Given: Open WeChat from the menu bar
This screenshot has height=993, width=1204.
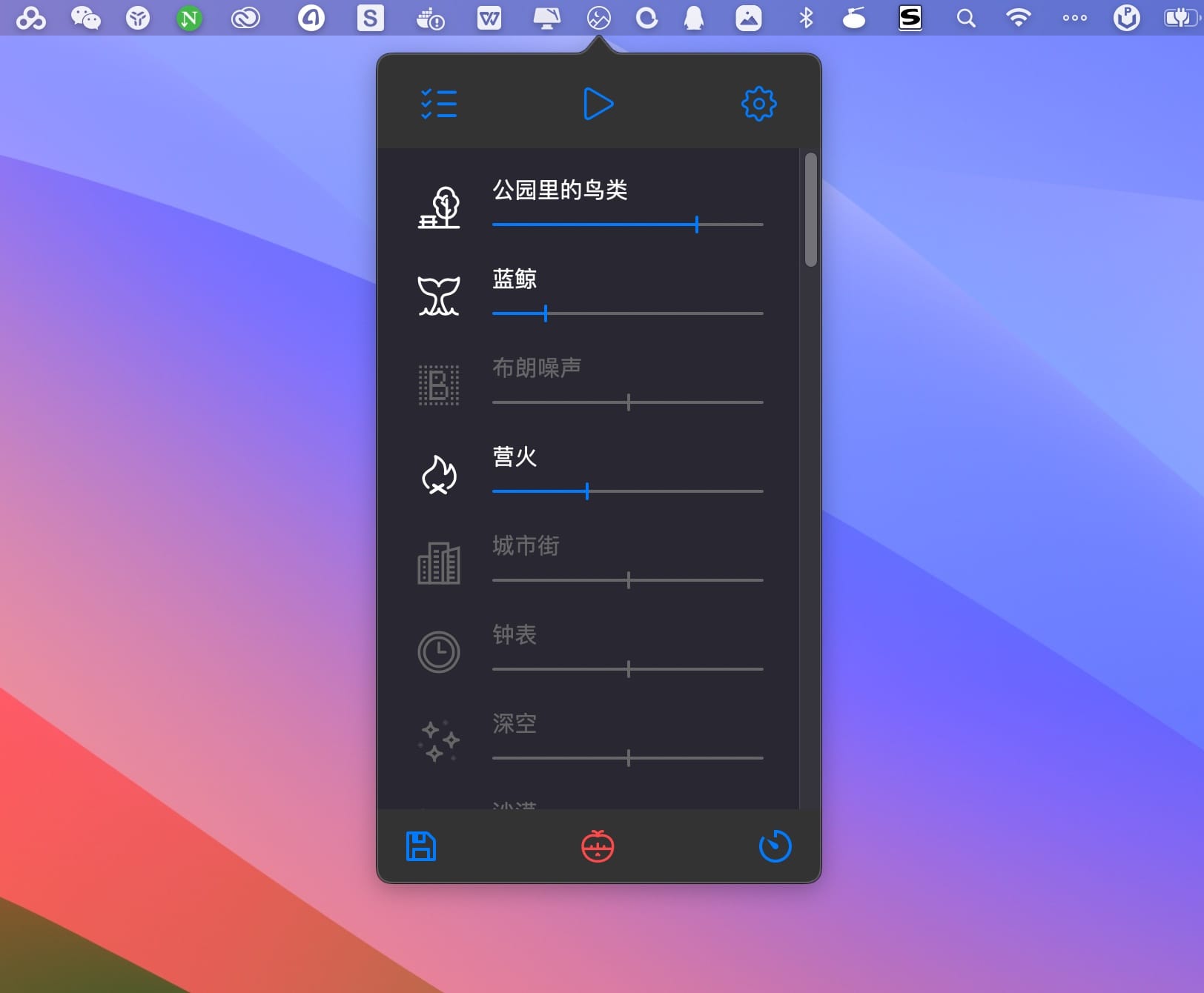Looking at the screenshot, I should click(85, 18).
